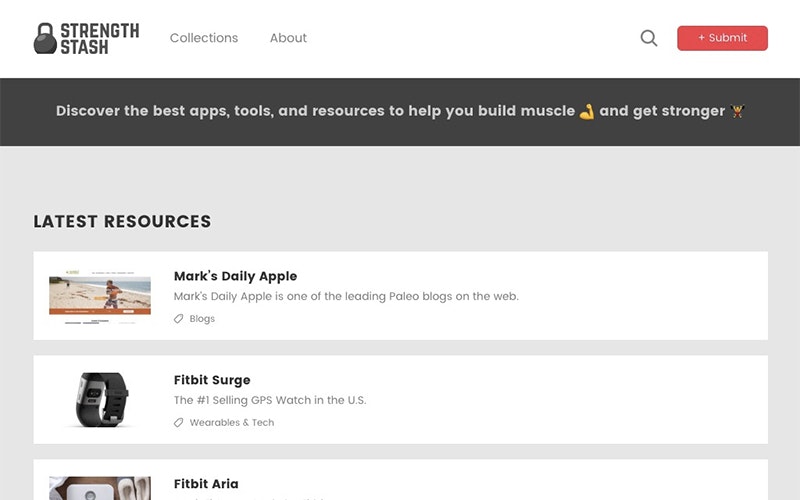Click the Fitbit Surge watch thumbnail

coord(100,400)
